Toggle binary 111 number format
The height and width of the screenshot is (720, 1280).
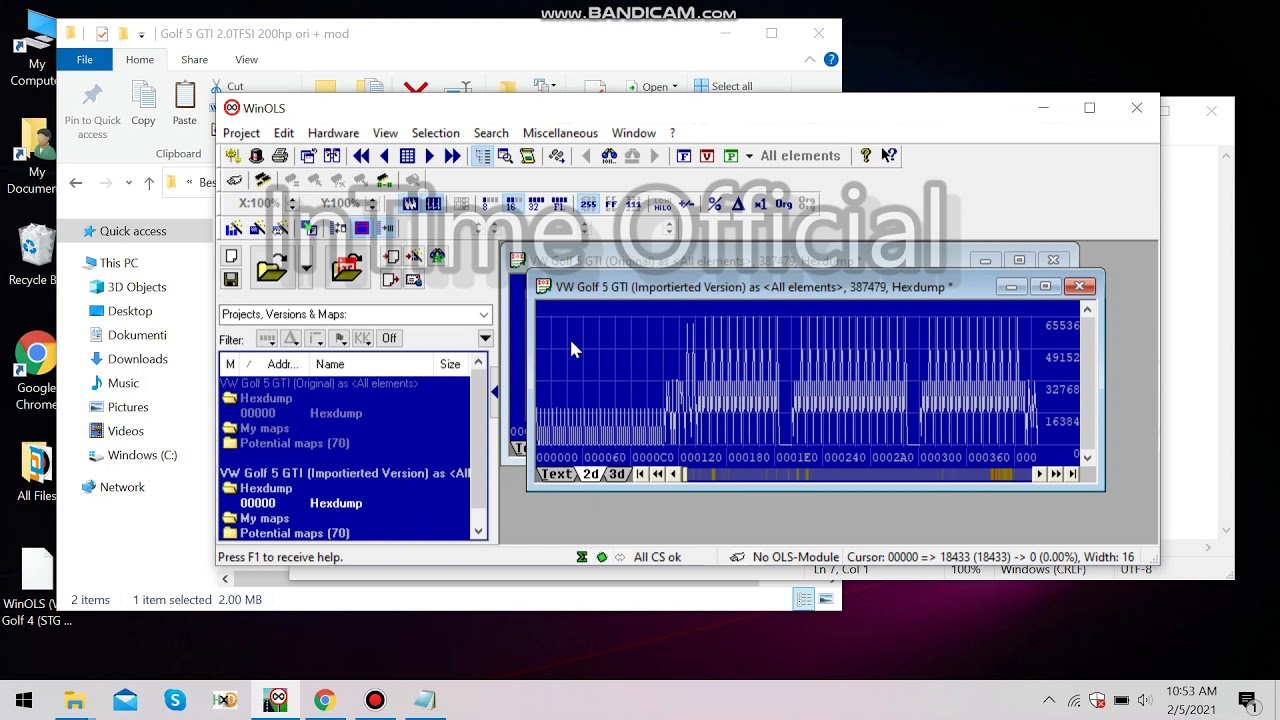coord(633,204)
